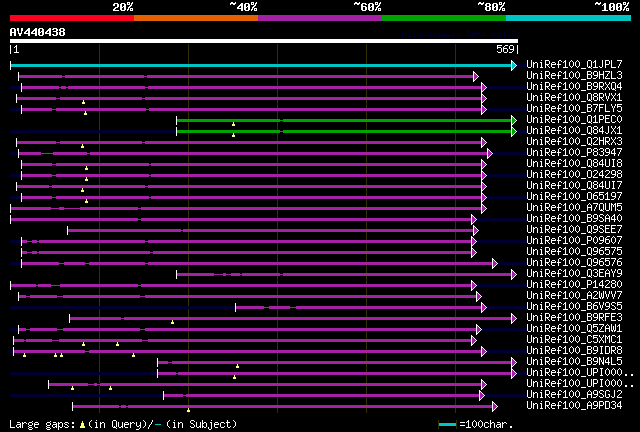Viewport: 640px width, 432px height.
Task: Select the UniRef100_Q84UI7 label
Action: point(574,185)
